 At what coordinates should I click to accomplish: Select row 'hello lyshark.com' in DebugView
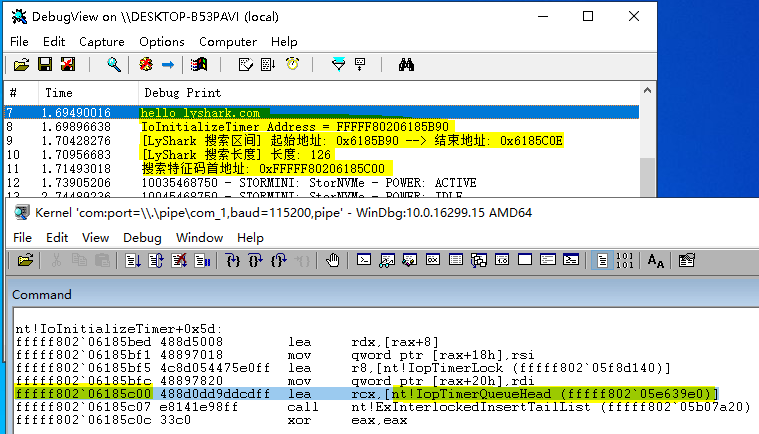[x=321, y=113]
